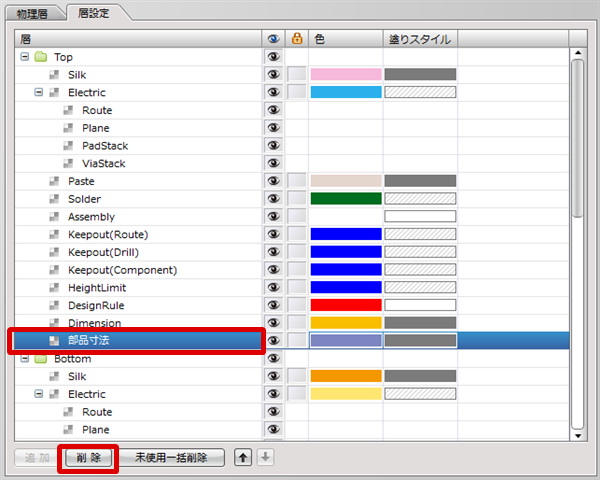The width and height of the screenshot is (600, 480).
Task: Click the lock icon in column header
Action: pos(296,39)
